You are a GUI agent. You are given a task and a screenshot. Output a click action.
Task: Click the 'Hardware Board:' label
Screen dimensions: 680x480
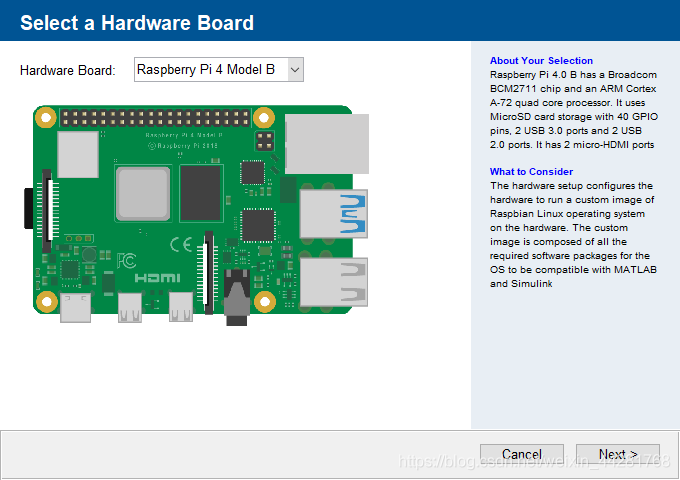click(68, 70)
